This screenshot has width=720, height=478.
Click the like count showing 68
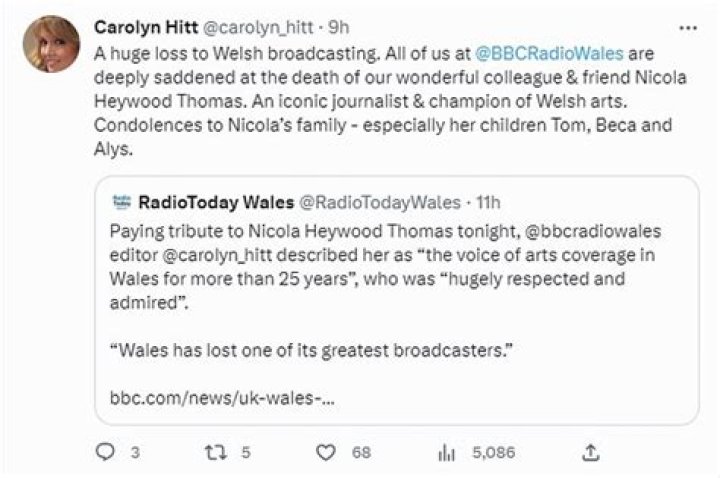[x=360, y=452]
